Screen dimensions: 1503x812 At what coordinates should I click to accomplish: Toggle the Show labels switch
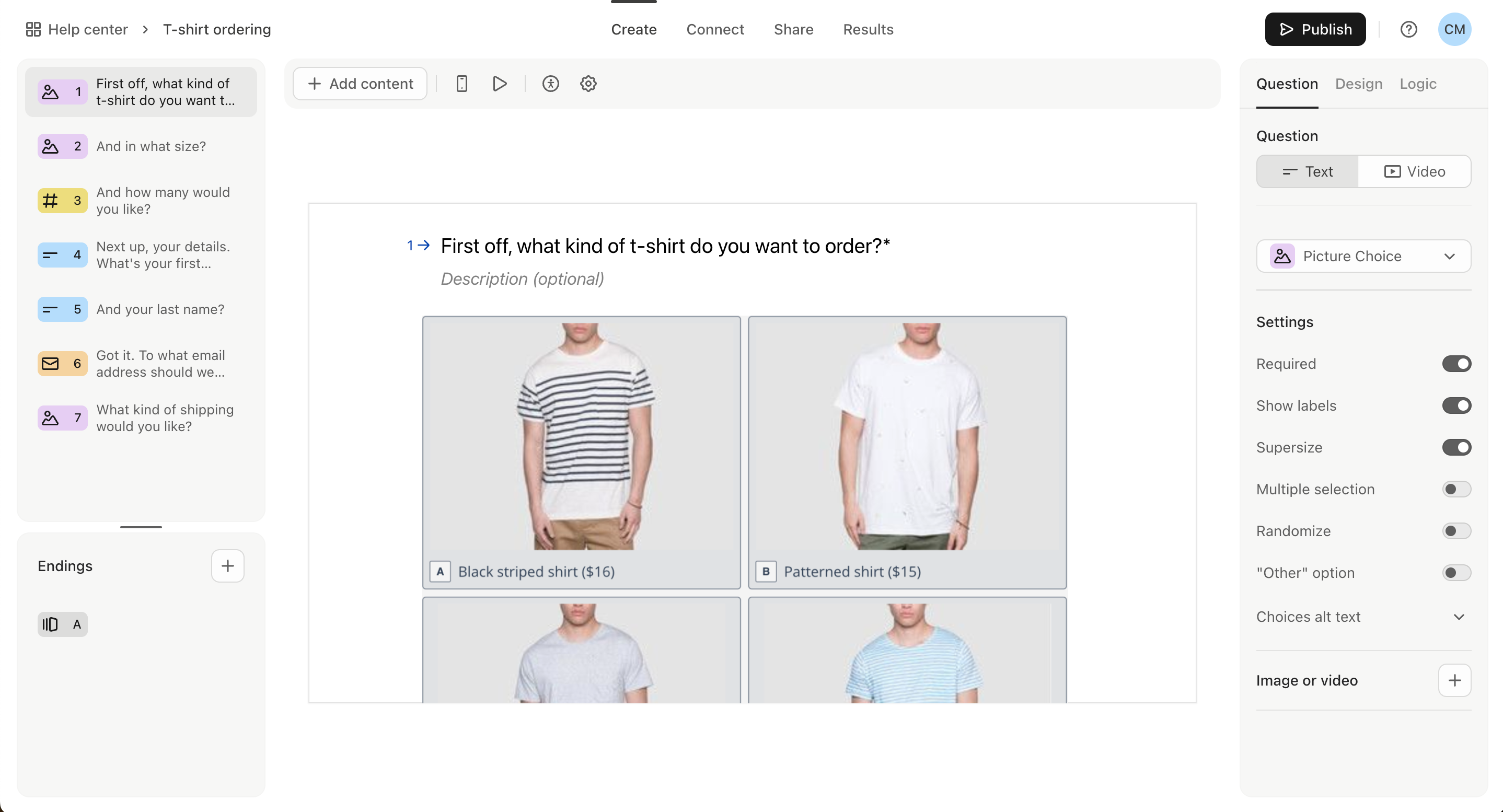pos(1456,405)
